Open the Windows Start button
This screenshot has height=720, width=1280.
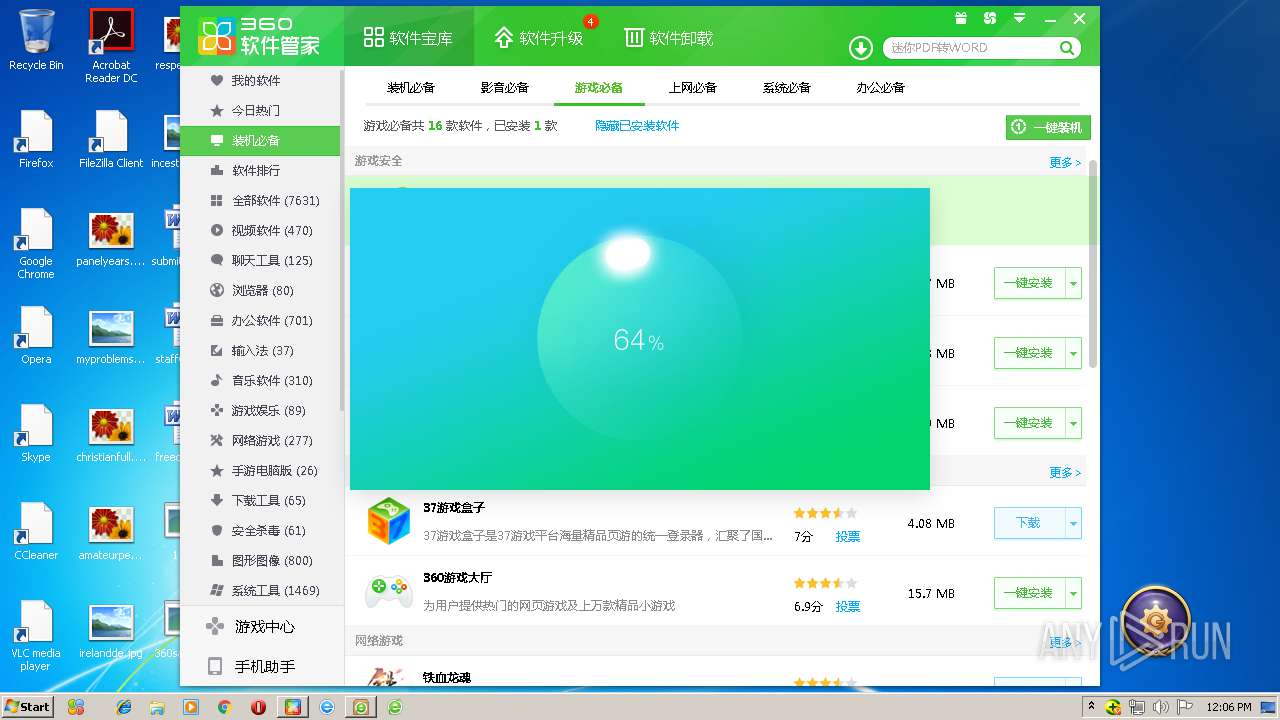[27, 706]
